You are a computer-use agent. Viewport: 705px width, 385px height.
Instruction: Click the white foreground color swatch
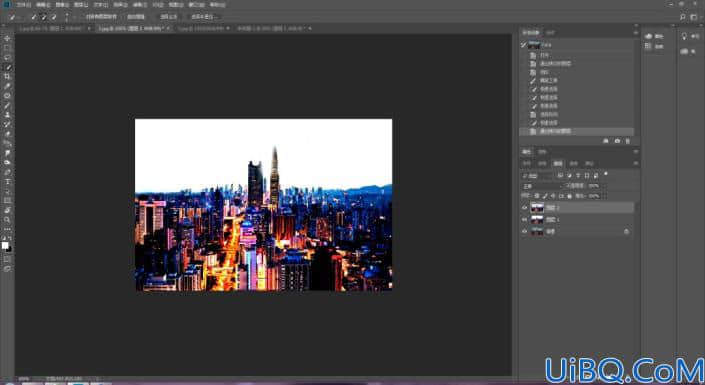click(5, 245)
